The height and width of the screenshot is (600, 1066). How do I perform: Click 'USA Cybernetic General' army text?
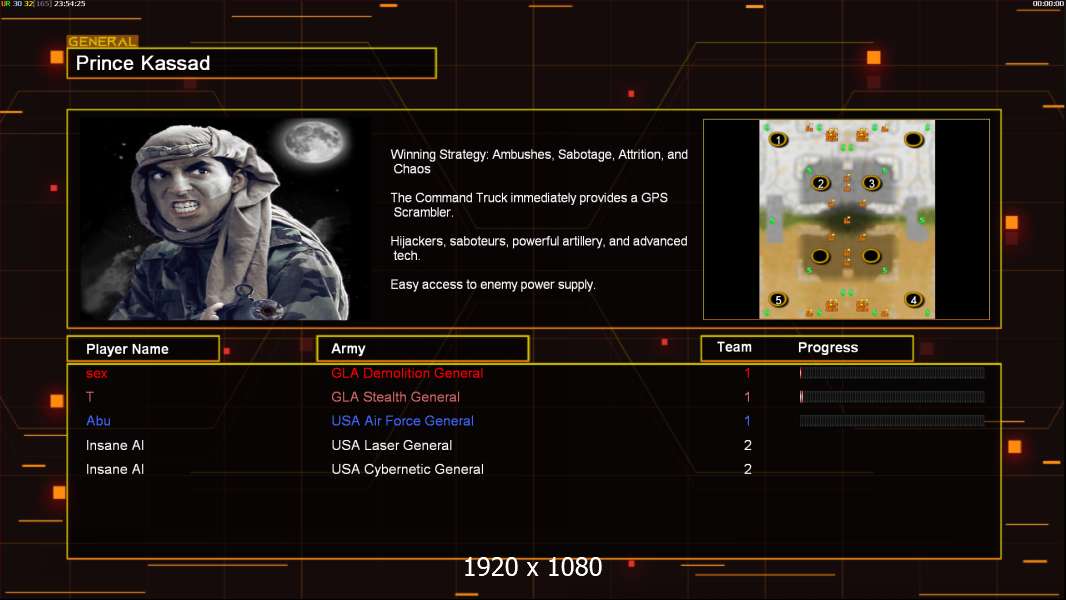coord(408,469)
